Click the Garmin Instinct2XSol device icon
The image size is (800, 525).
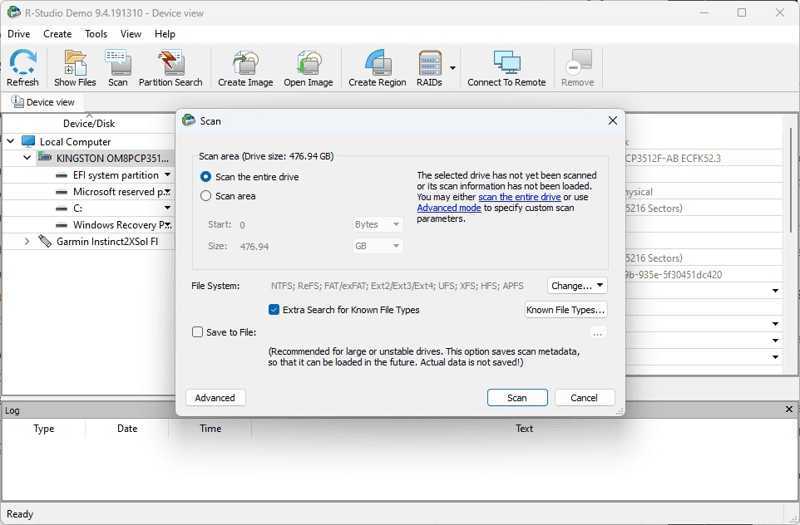coord(45,241)
